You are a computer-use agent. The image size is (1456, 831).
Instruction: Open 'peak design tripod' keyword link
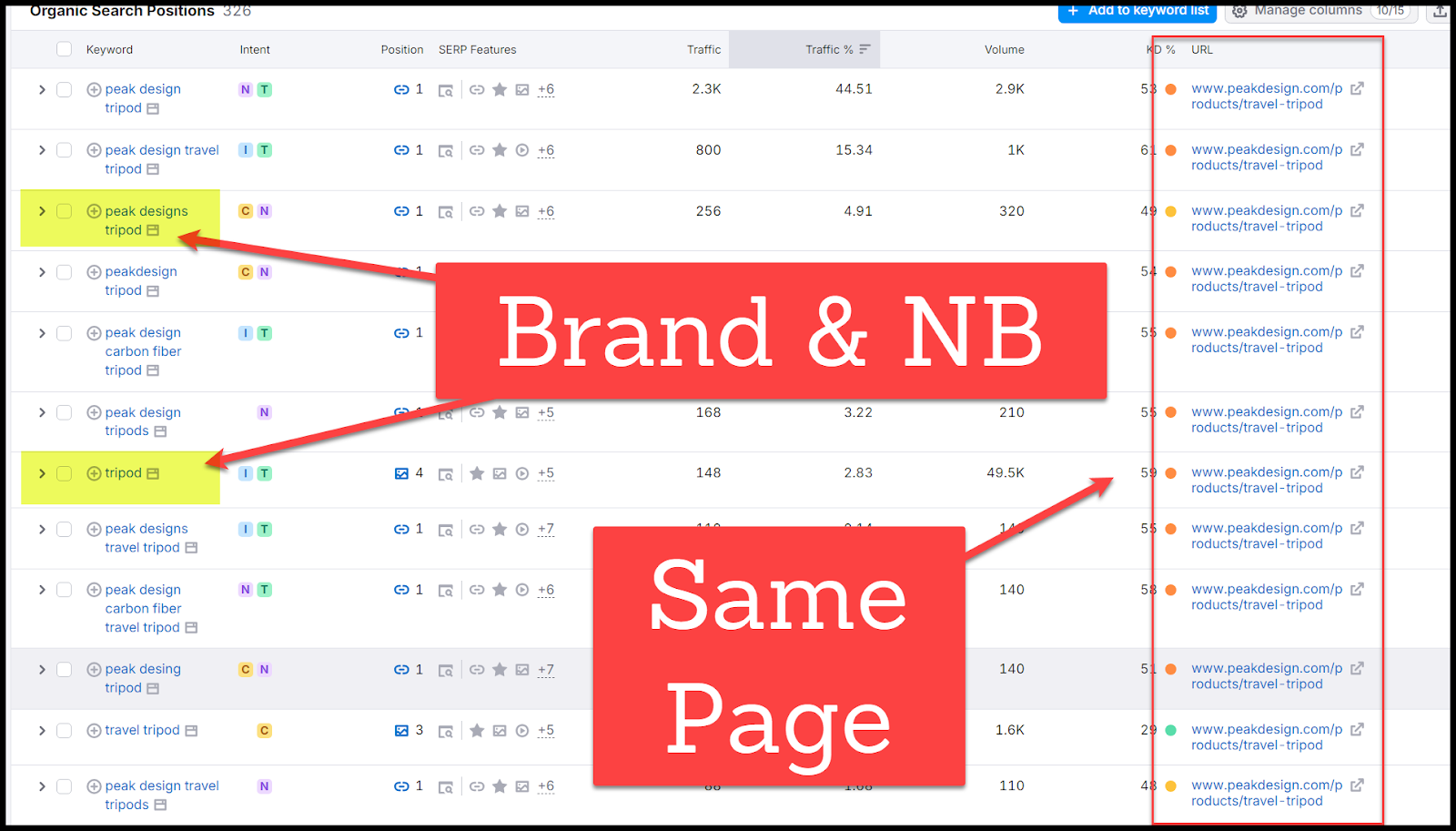tap(142, 98)
